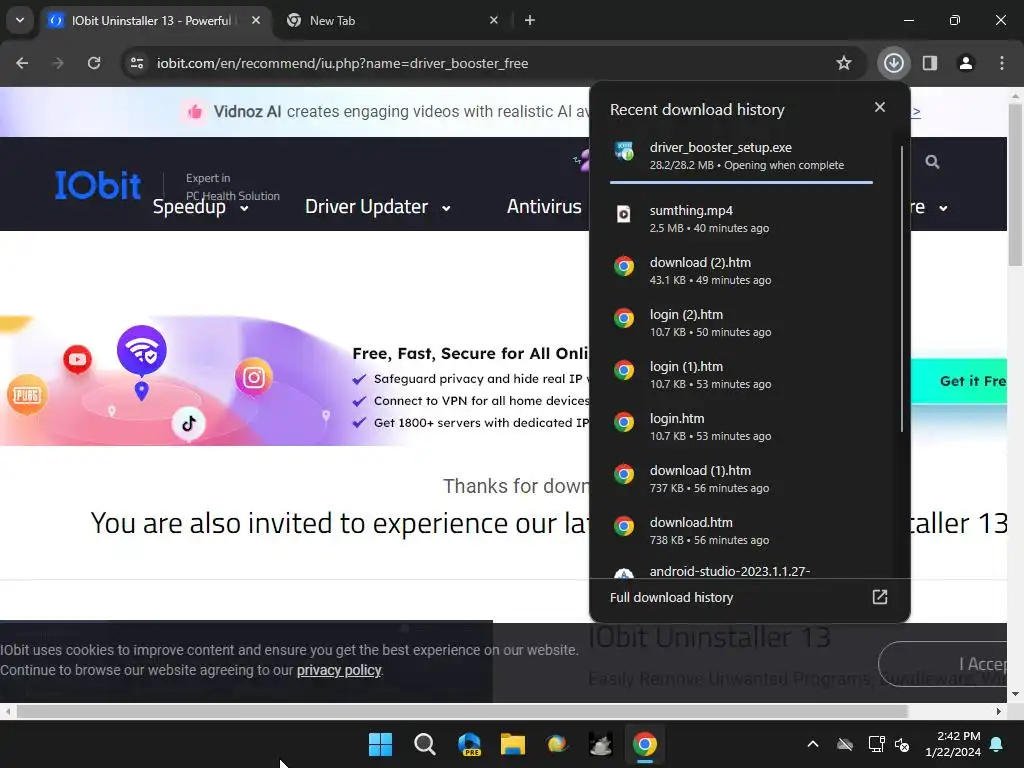Open the taskbar clock showing 2:42 PM
1024x768 pixels.
pos(953,744)
